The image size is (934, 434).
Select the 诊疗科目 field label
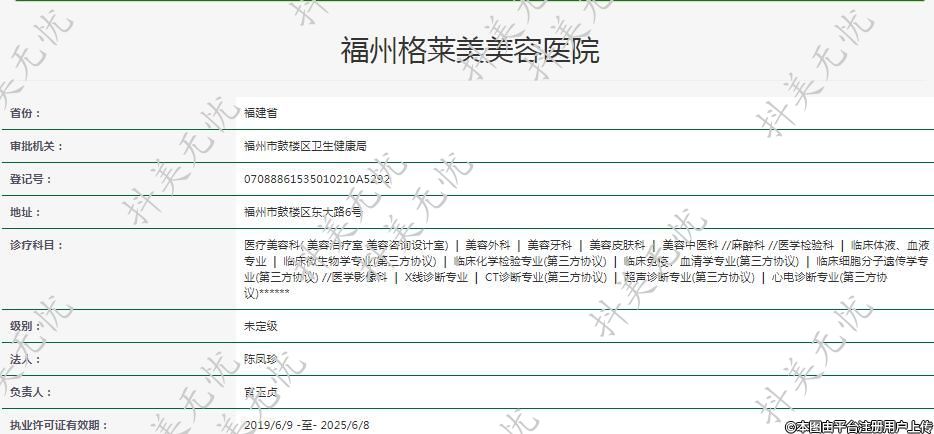[37, 245]
